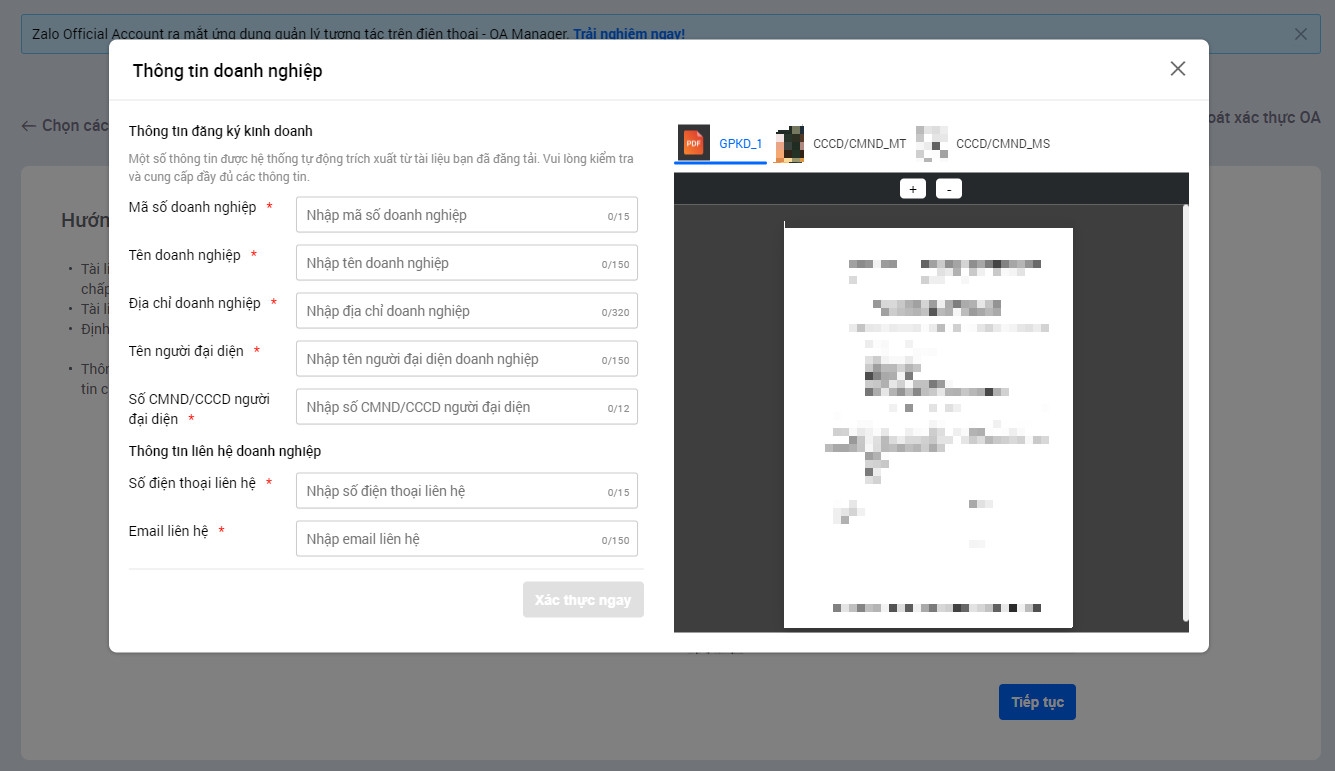Click the Tiếp tục button
This screenshot has height=771, width=1335.
pos(1036,702)
